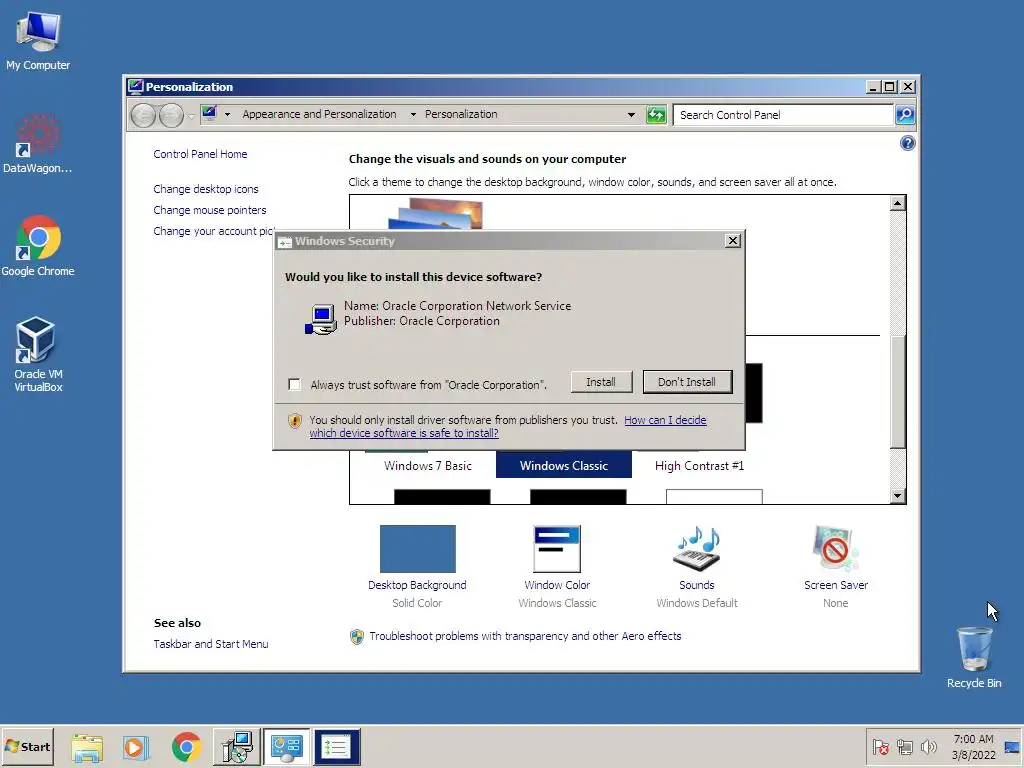
Task: Click the Control Panel address bar icon
Action: (209, 114)
